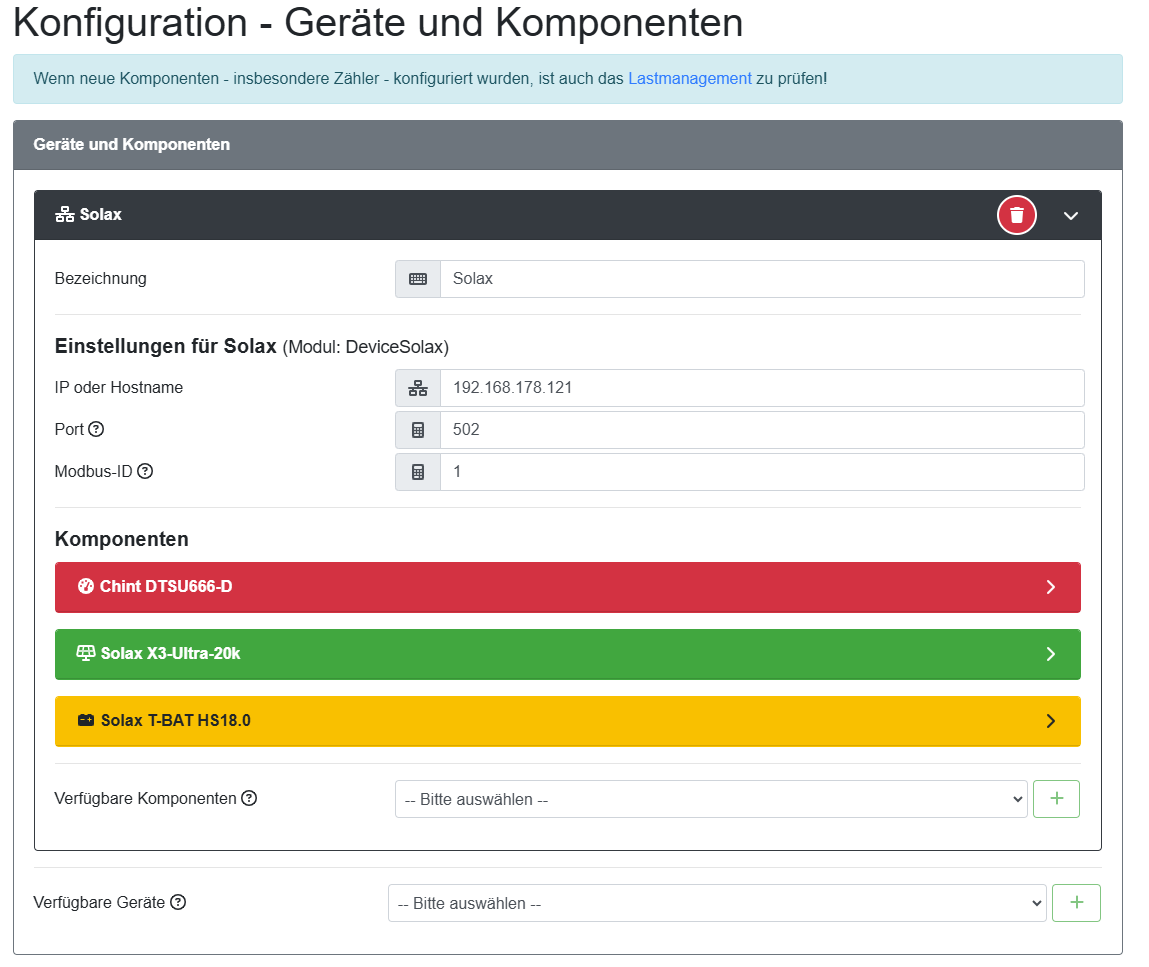Viewport: 1149px width, 967px height.
Task: Edit the IP oder Hostname field
Action: [762, 388]
